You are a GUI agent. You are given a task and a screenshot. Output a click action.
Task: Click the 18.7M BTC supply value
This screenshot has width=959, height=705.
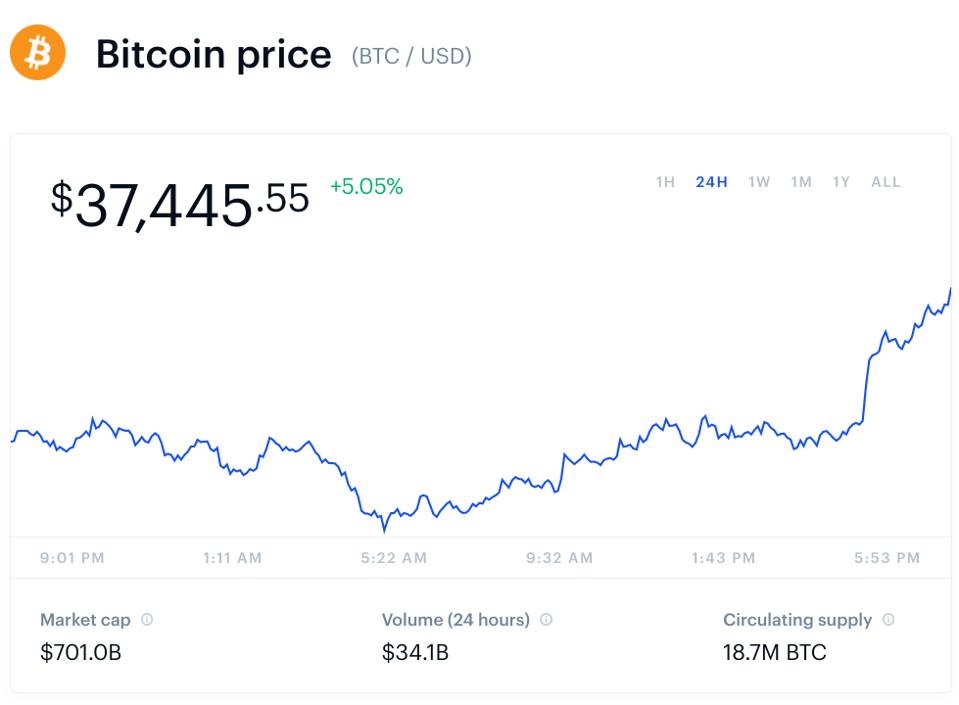775,653
